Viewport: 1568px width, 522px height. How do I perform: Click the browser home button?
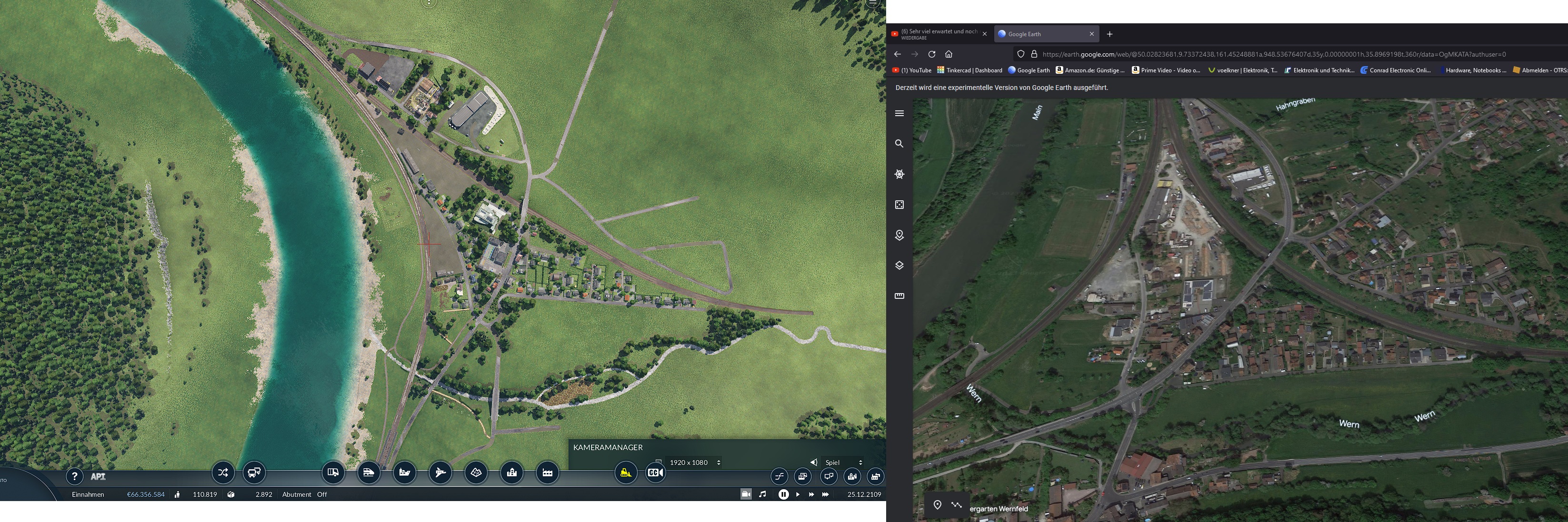[x=949, y=54]
